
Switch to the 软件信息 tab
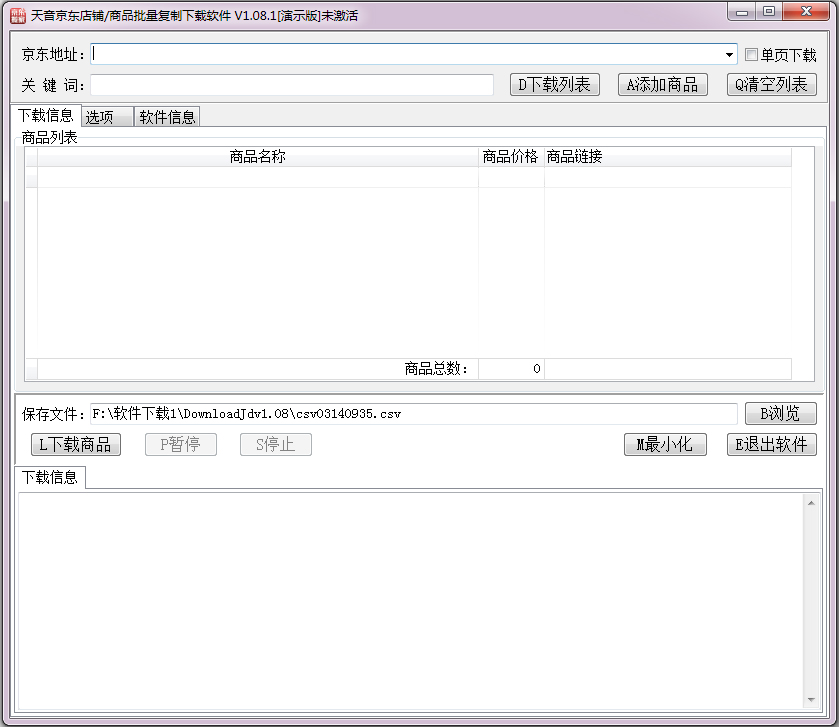166,116
